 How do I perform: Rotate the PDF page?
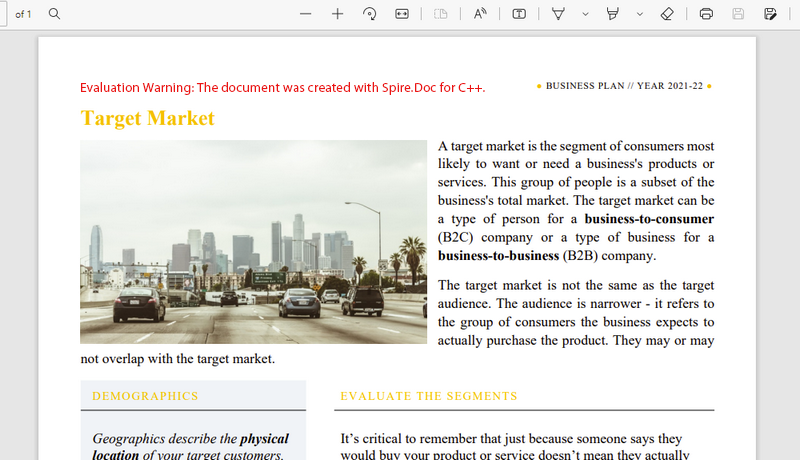click(369, 14)
